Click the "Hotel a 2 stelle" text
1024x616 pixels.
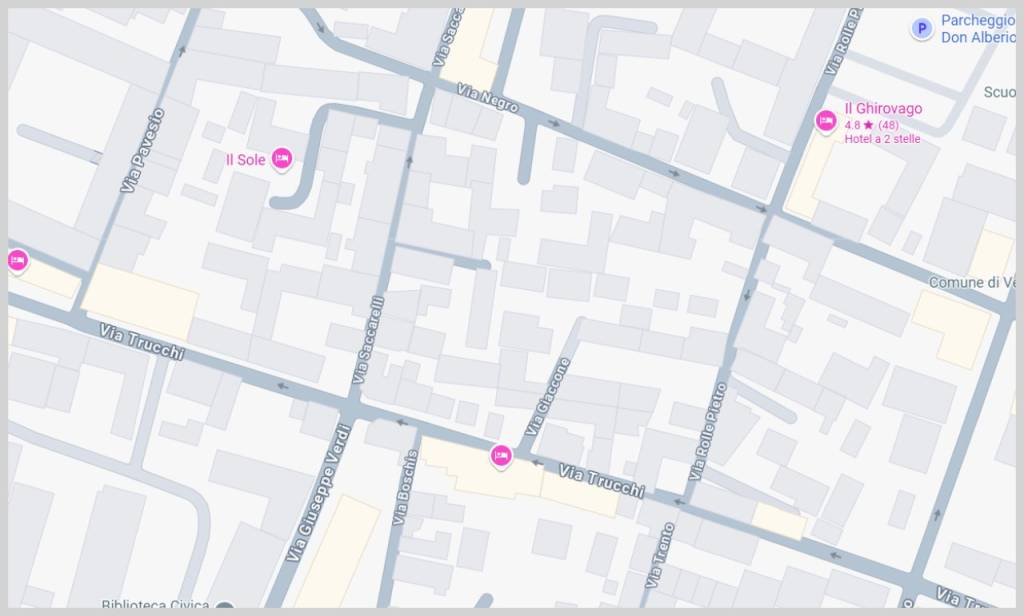tap(882, 139)
